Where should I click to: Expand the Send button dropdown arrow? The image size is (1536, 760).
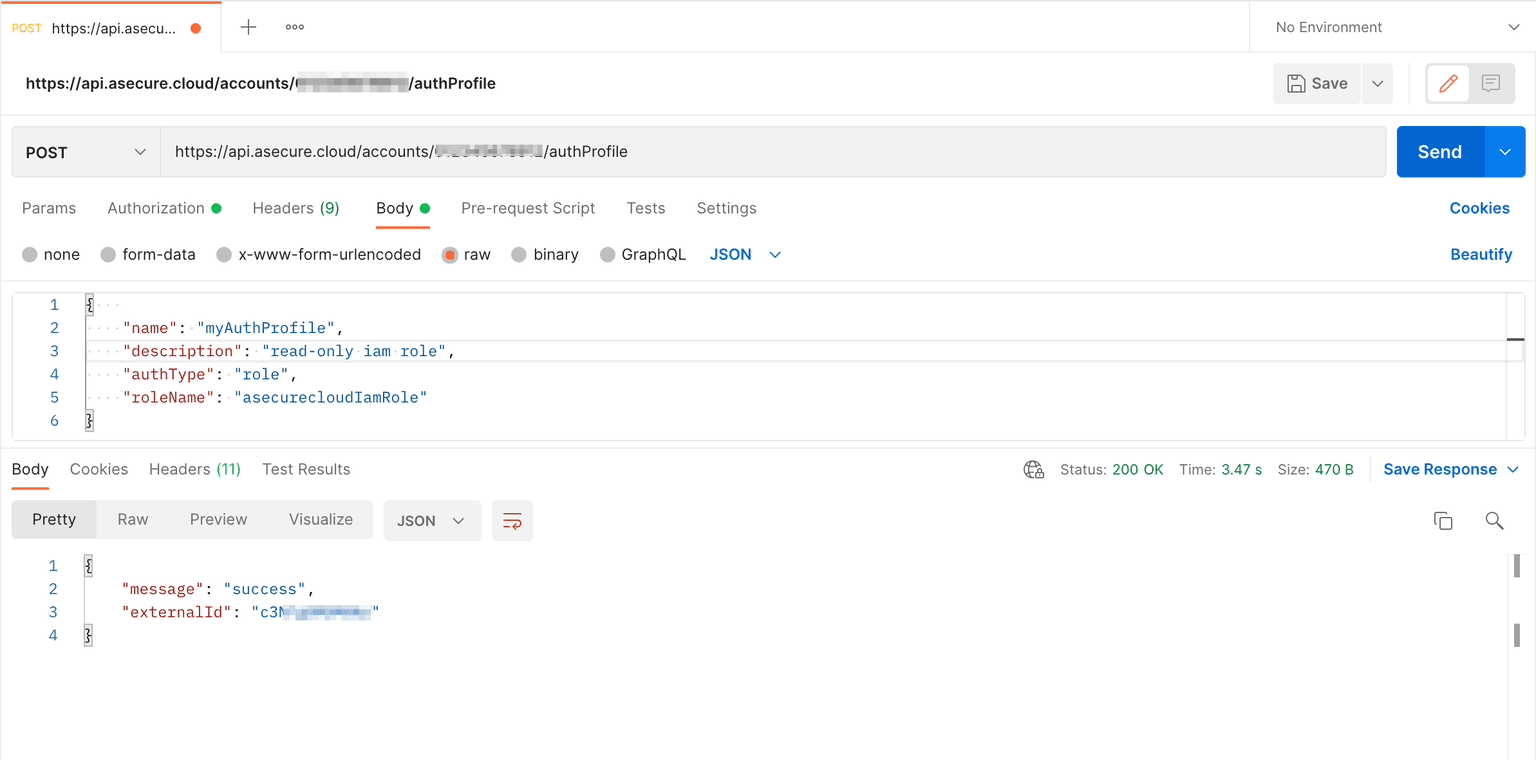point(1505,152)
